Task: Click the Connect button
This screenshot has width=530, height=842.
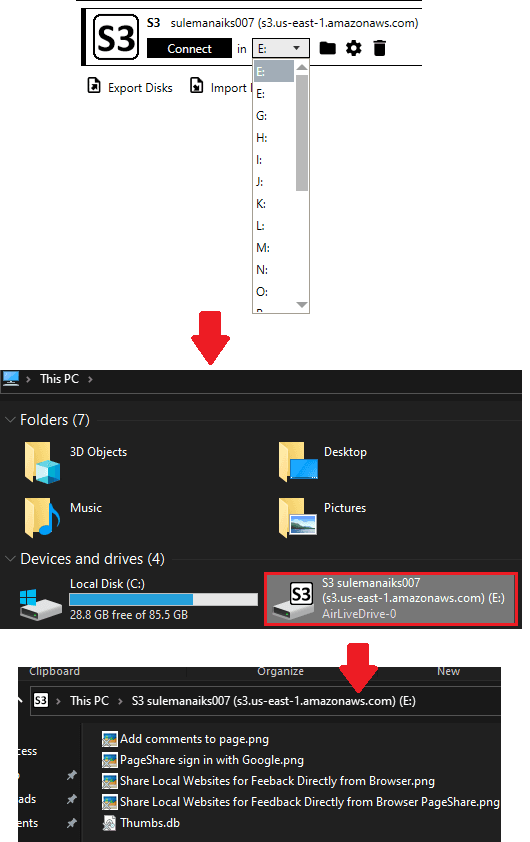Action: click(190, 48)
